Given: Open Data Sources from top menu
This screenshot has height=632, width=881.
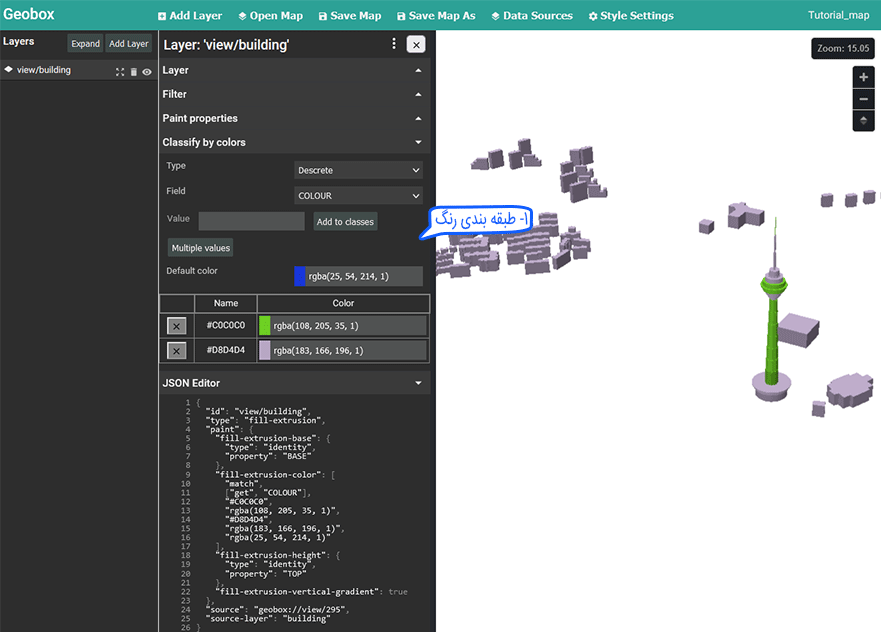Looking at the screenshot, I should click(x=531, y=16).
